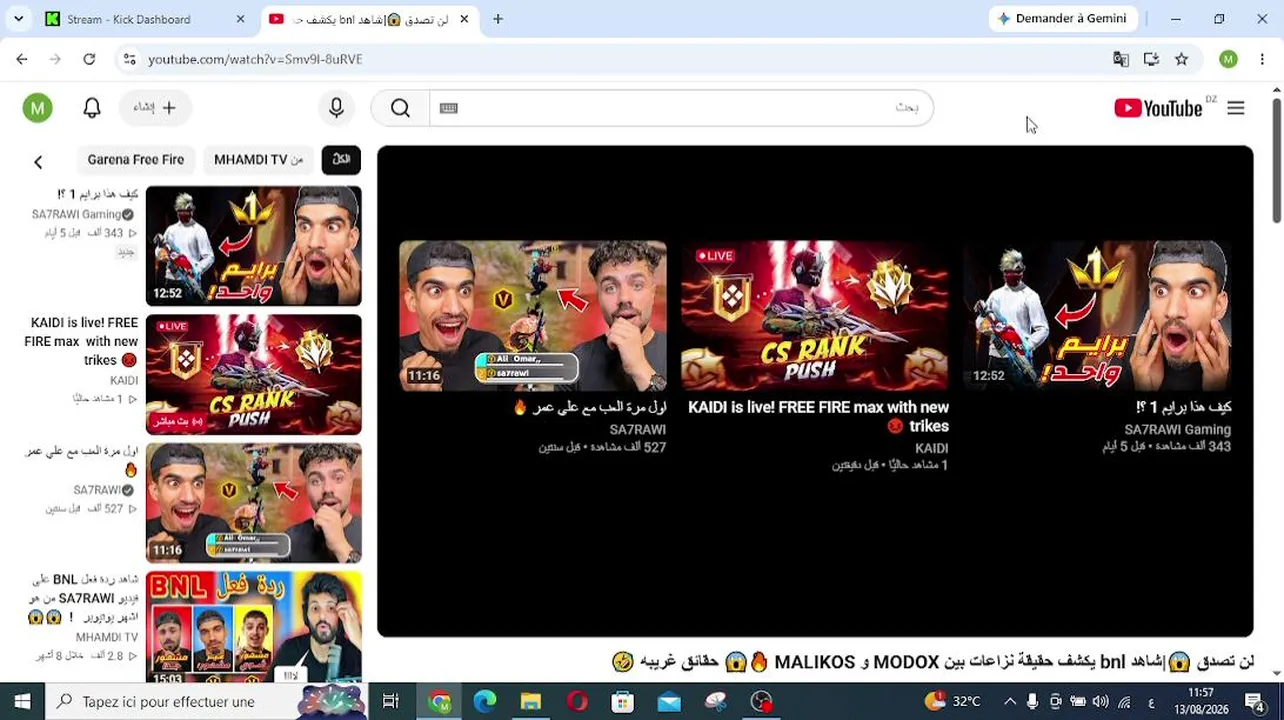Screen dimensions: 1284x720
Task: View site information for youtube.com
Action: point(129,59)
